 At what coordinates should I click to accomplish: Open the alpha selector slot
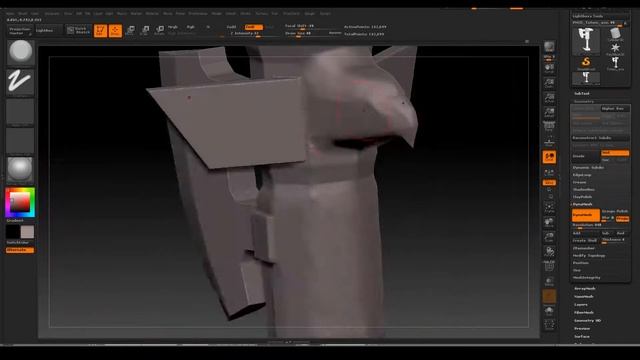pyautogui.click(x=20, y=112)
